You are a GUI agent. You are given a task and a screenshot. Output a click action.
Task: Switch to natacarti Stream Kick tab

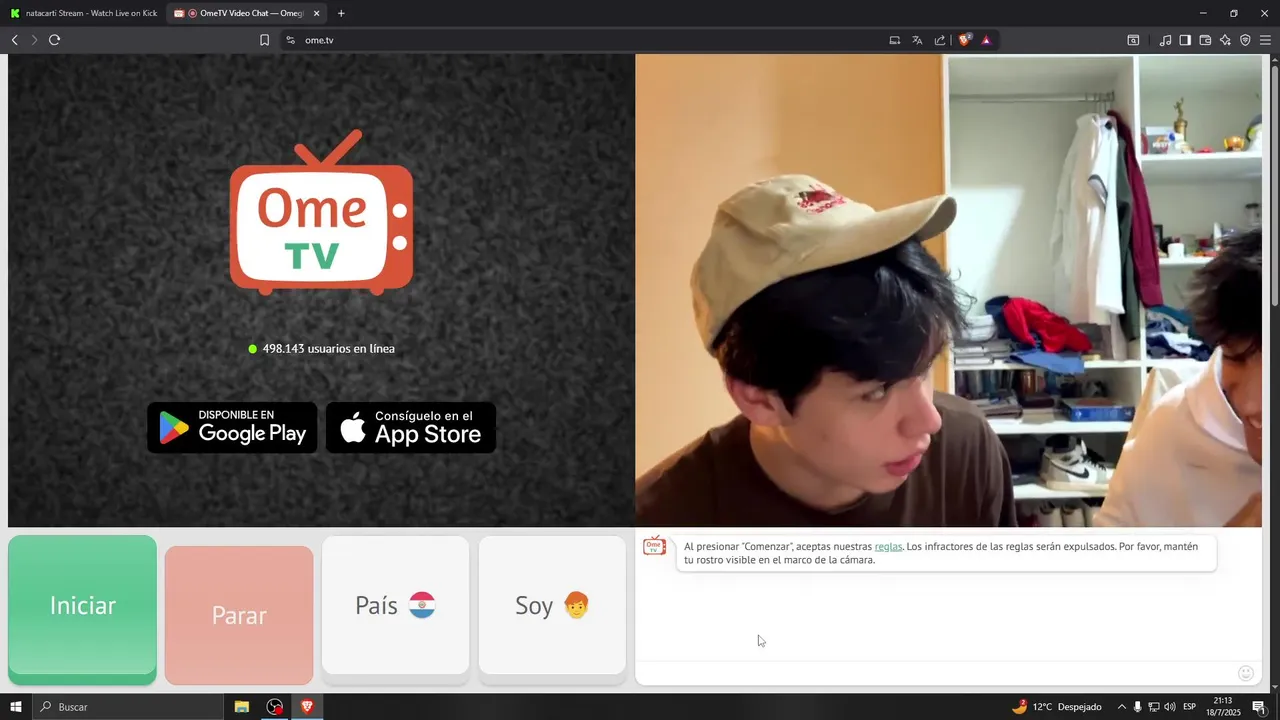[x=84, y=13]
